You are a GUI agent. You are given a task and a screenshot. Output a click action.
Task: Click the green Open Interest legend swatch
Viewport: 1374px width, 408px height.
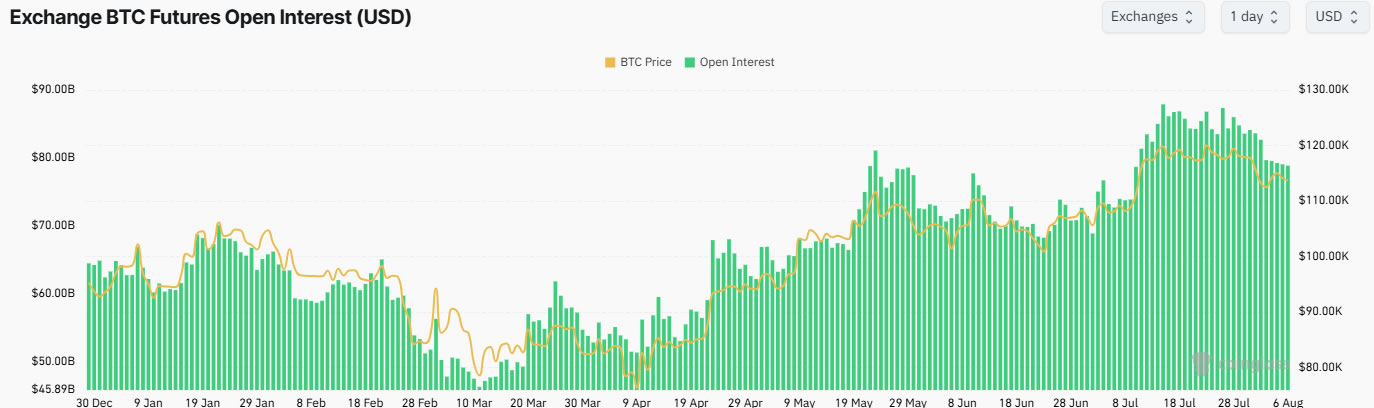690,62
